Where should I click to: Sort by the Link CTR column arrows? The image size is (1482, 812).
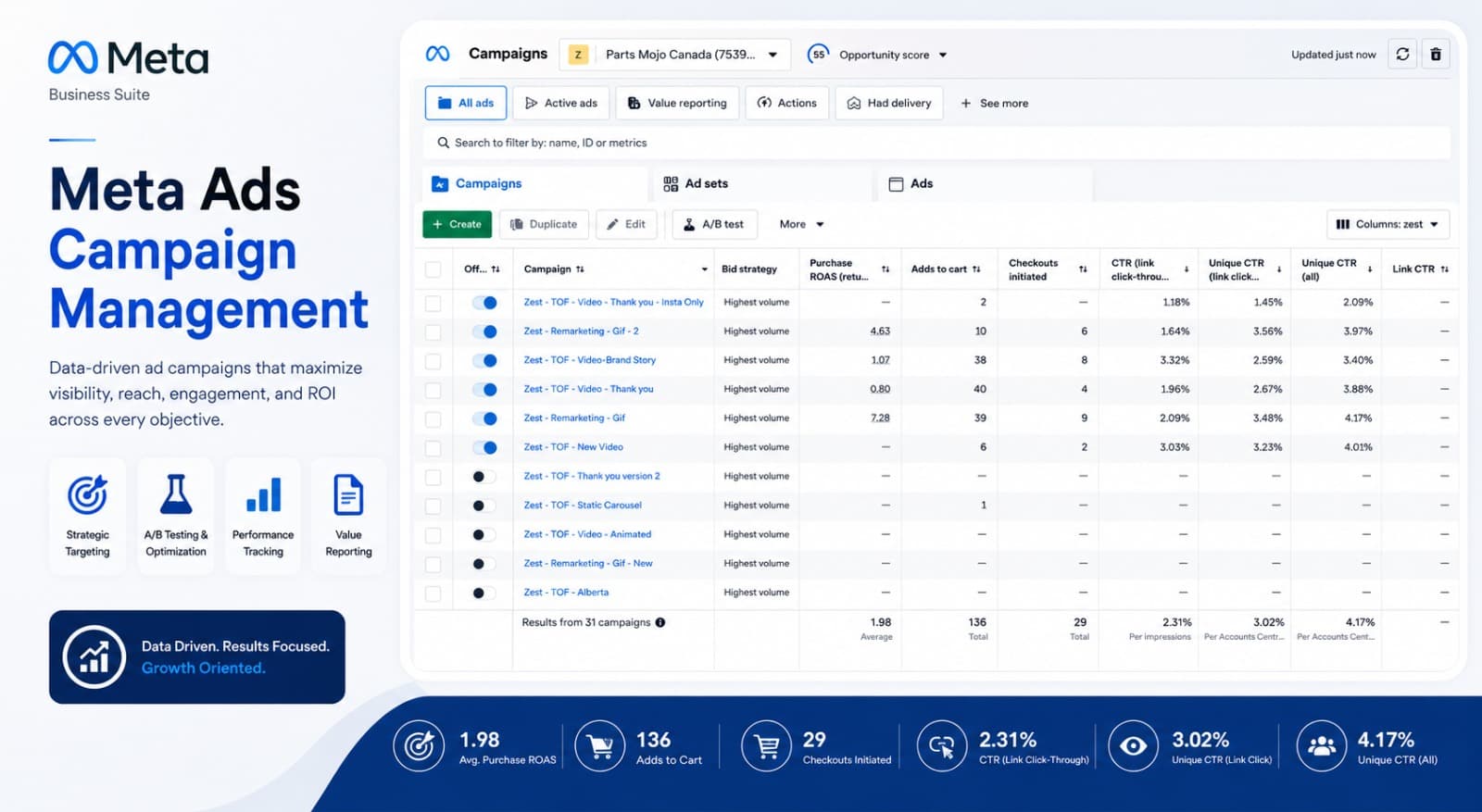1445,269
